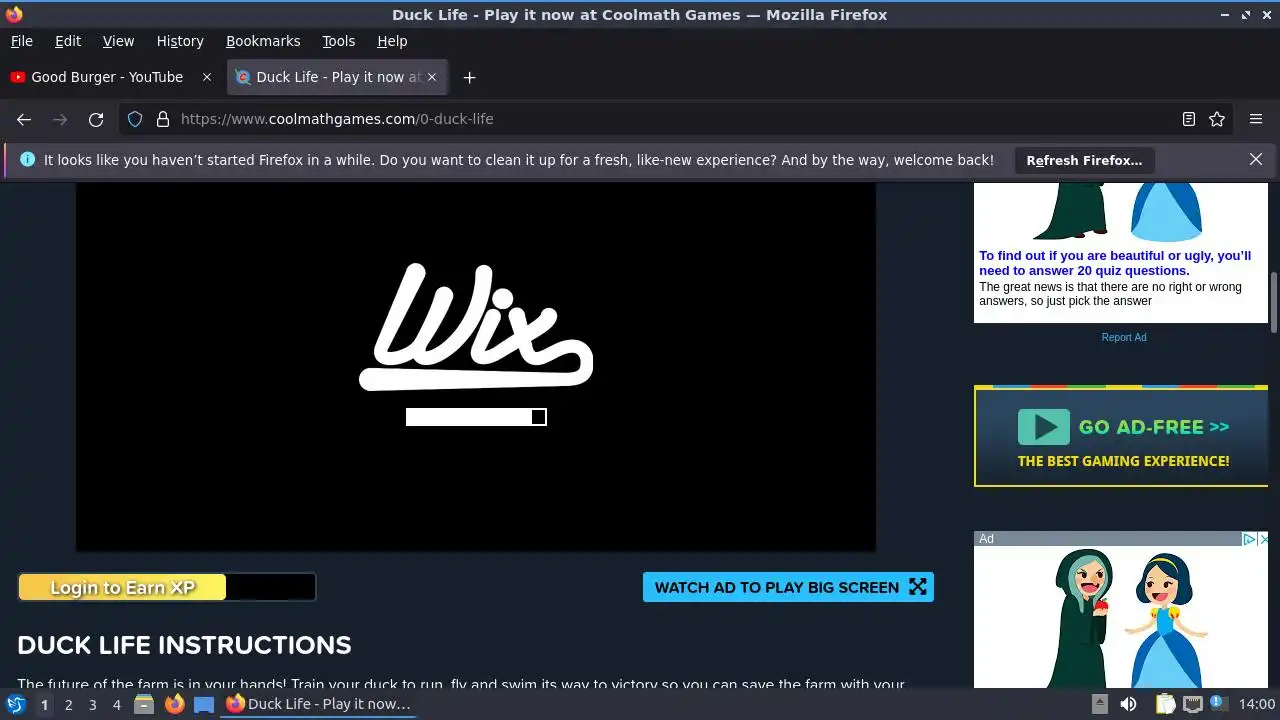This screenshot has height=720, width=1280.
Task: Go back using the browser back arrow
Action: pyautogui.click(x=24, y=119)
